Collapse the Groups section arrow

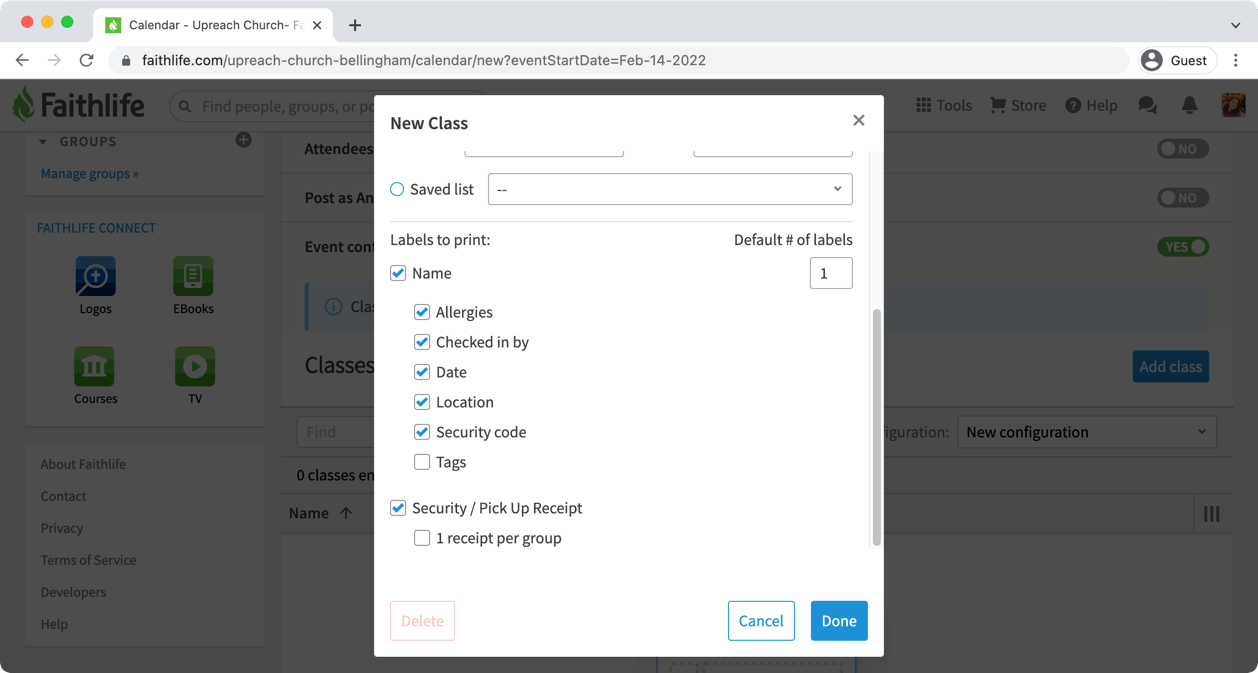[43, 142]
